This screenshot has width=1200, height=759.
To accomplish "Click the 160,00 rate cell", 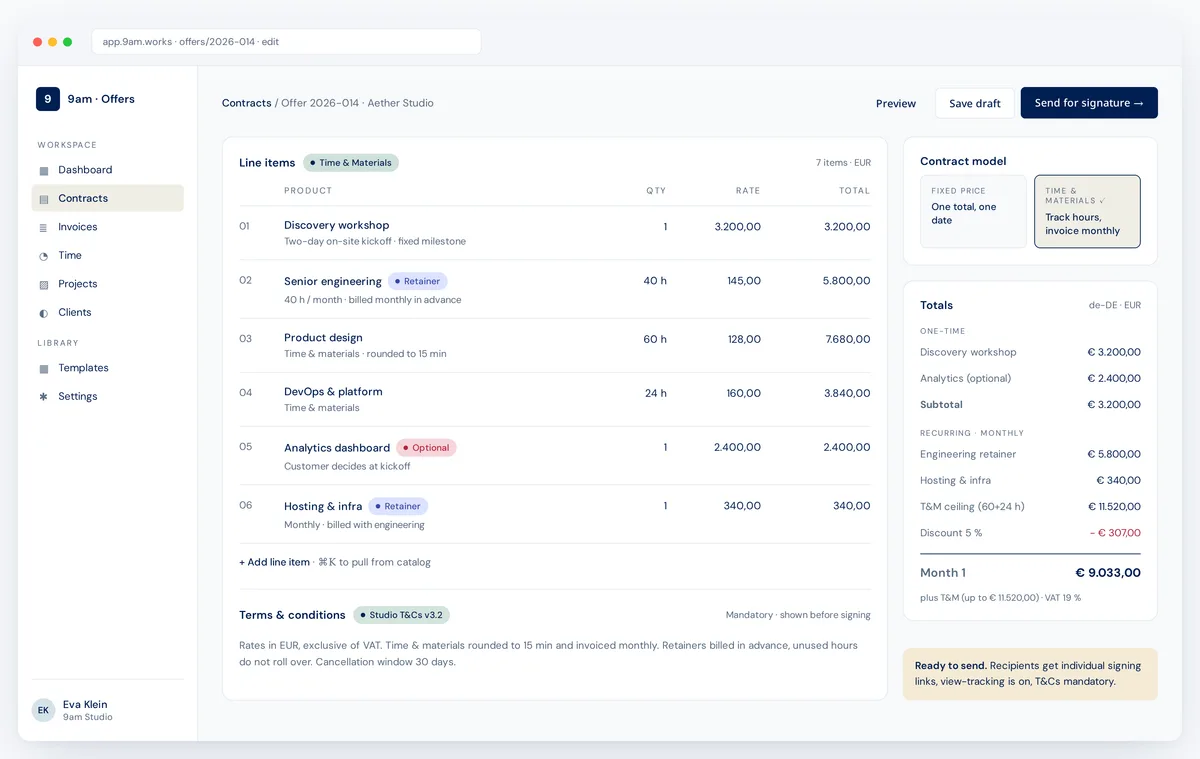I will tap(744, 393).
